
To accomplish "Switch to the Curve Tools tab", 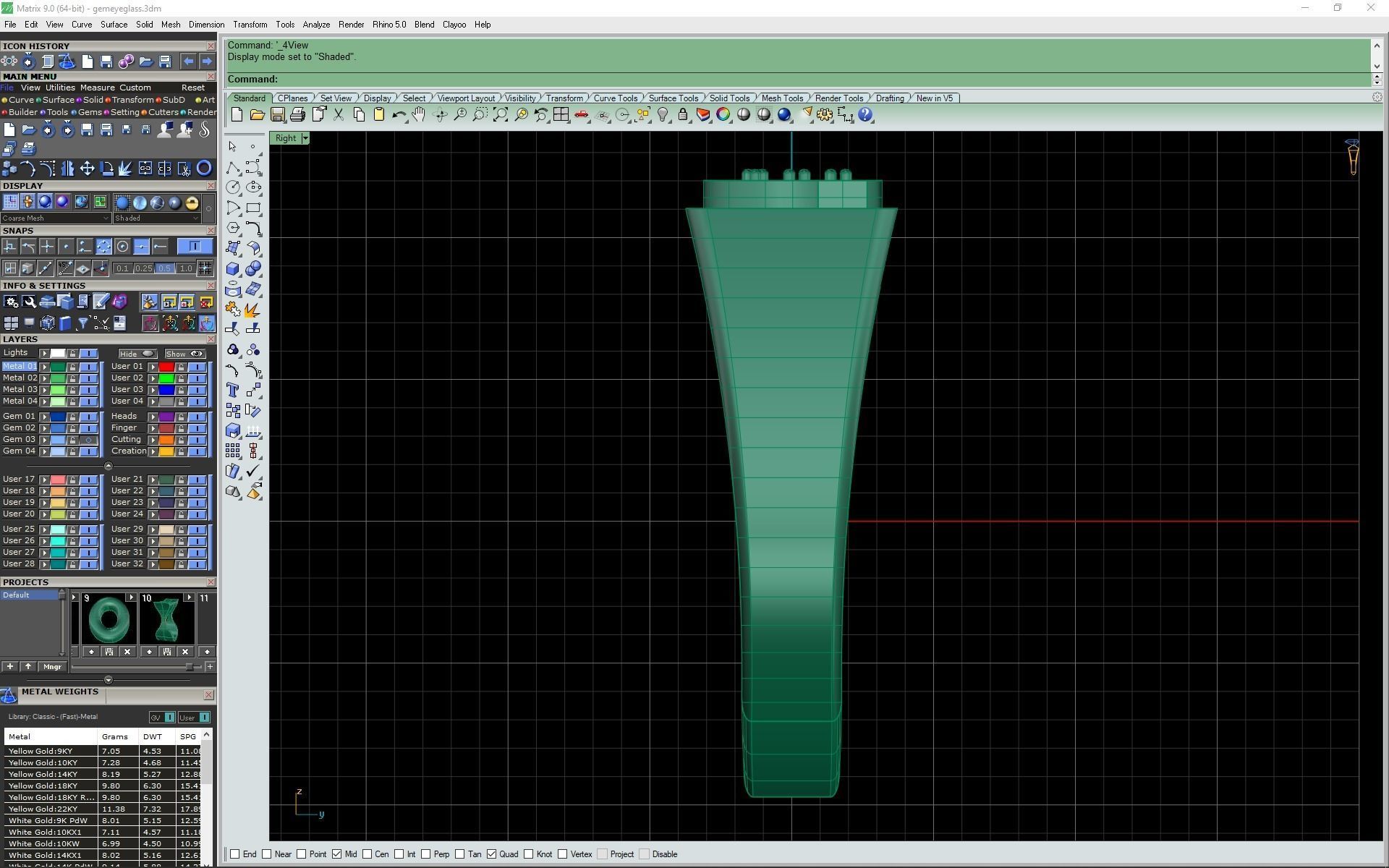I will (615, 98).
